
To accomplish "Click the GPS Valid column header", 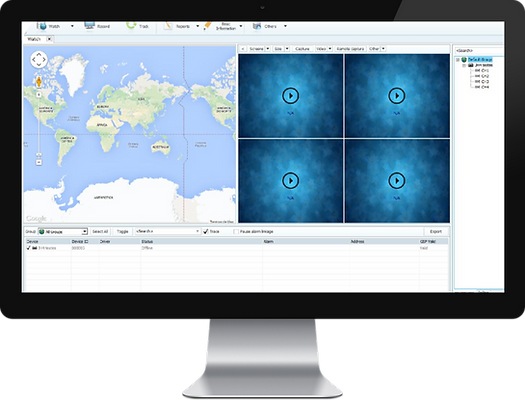I will pyautogui.click(x=434, y=241).
